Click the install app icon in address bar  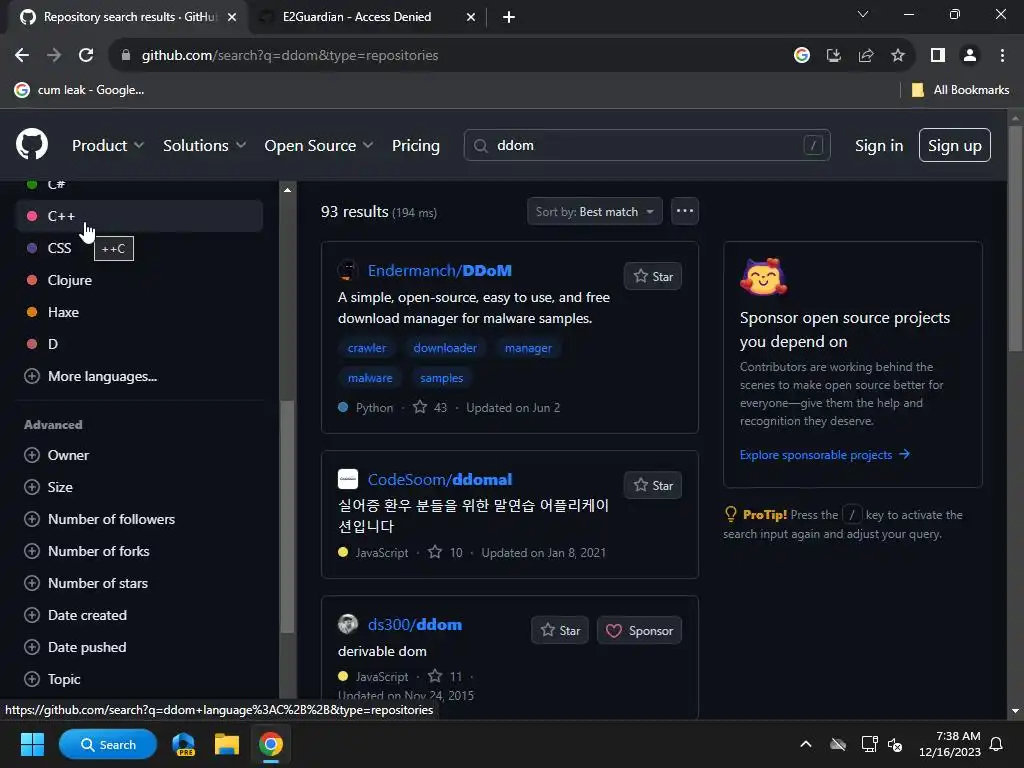coord(833,56)
